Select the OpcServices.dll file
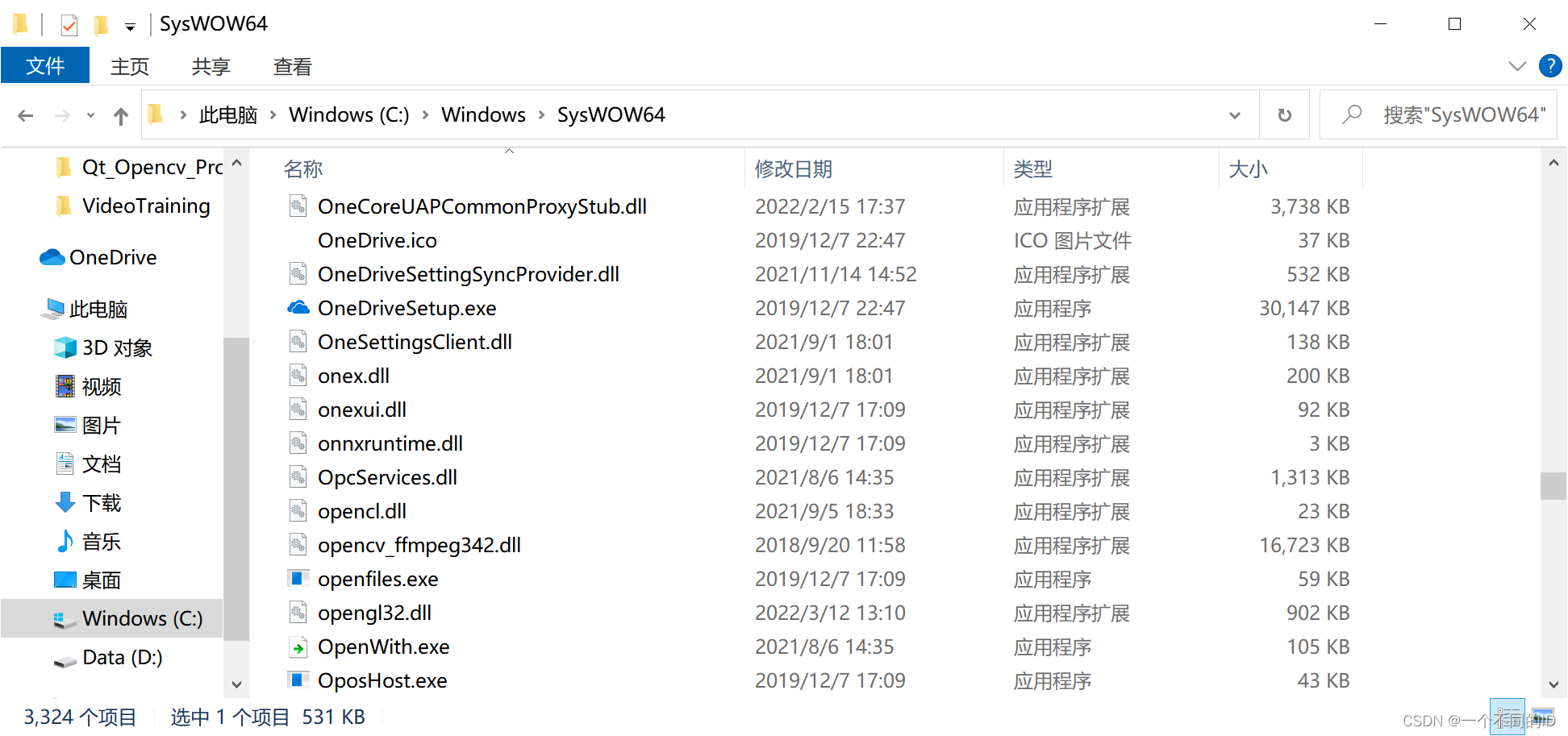 point(387,477)
